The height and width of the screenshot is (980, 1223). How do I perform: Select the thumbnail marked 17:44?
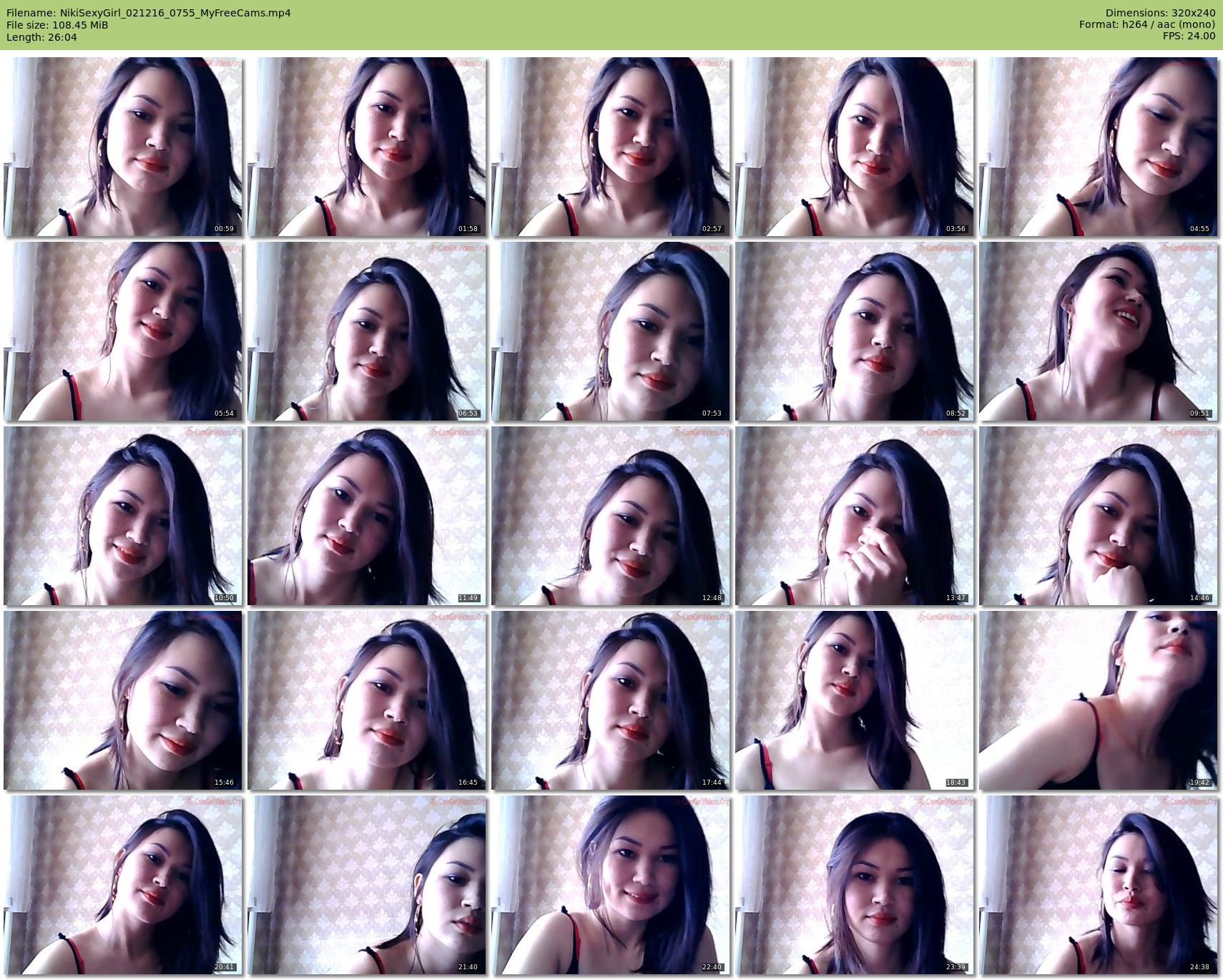click(x=611, y=700)
